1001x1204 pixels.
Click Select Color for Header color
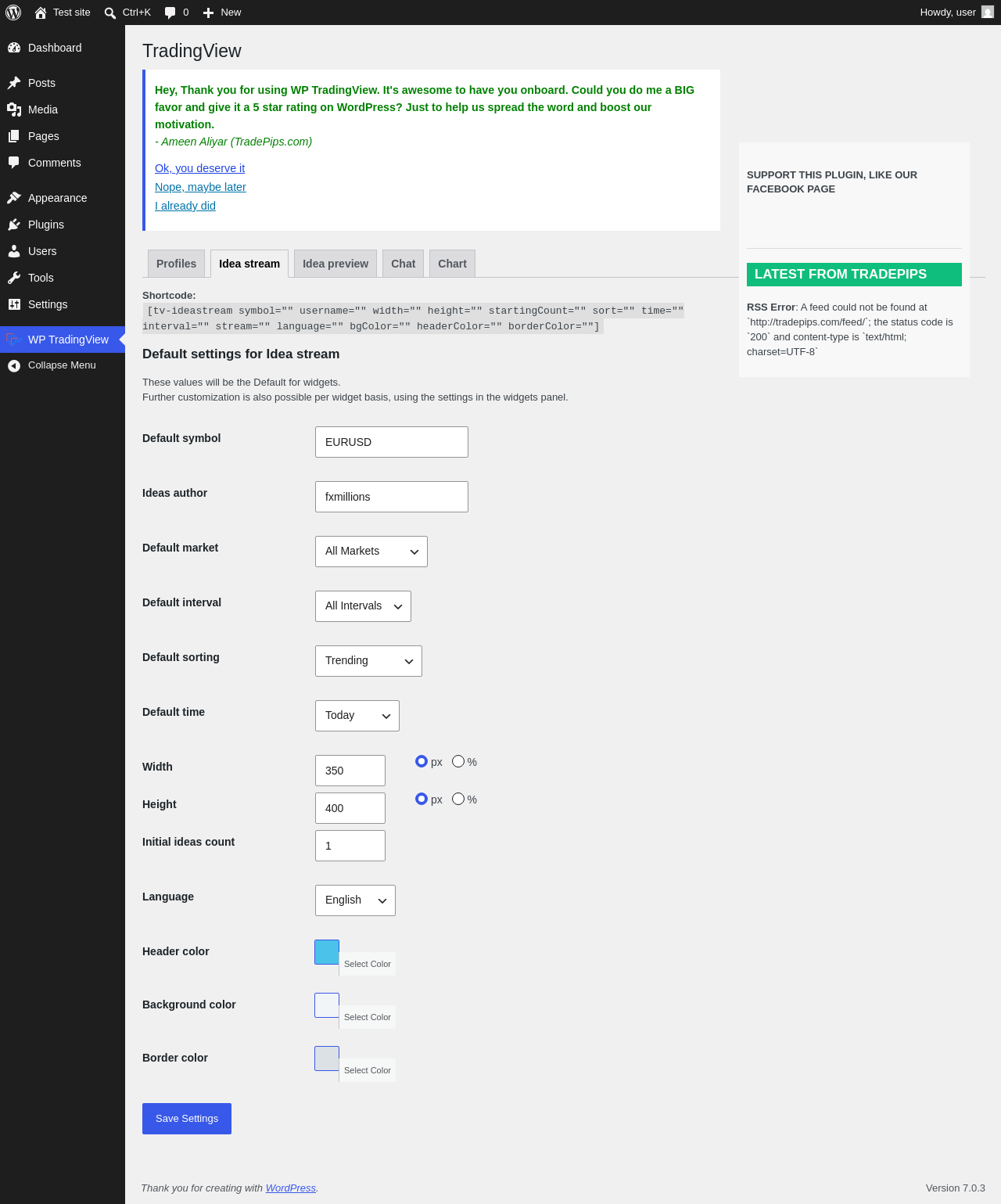point(368,964)
